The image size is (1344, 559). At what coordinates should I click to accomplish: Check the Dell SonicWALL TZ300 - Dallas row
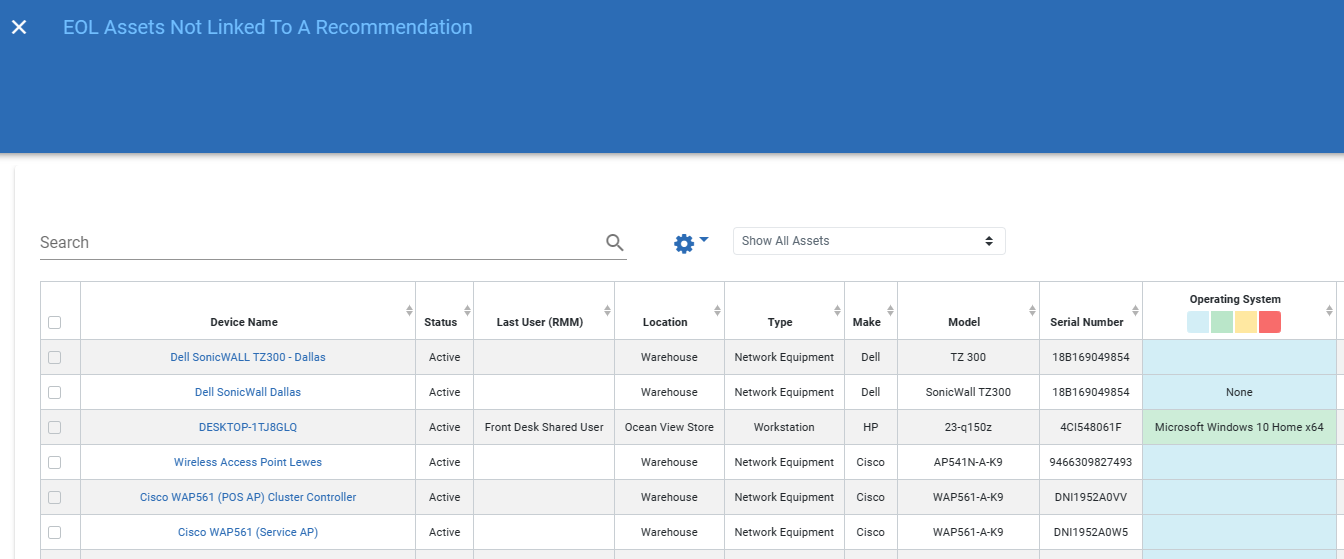(x=54, y=357)
